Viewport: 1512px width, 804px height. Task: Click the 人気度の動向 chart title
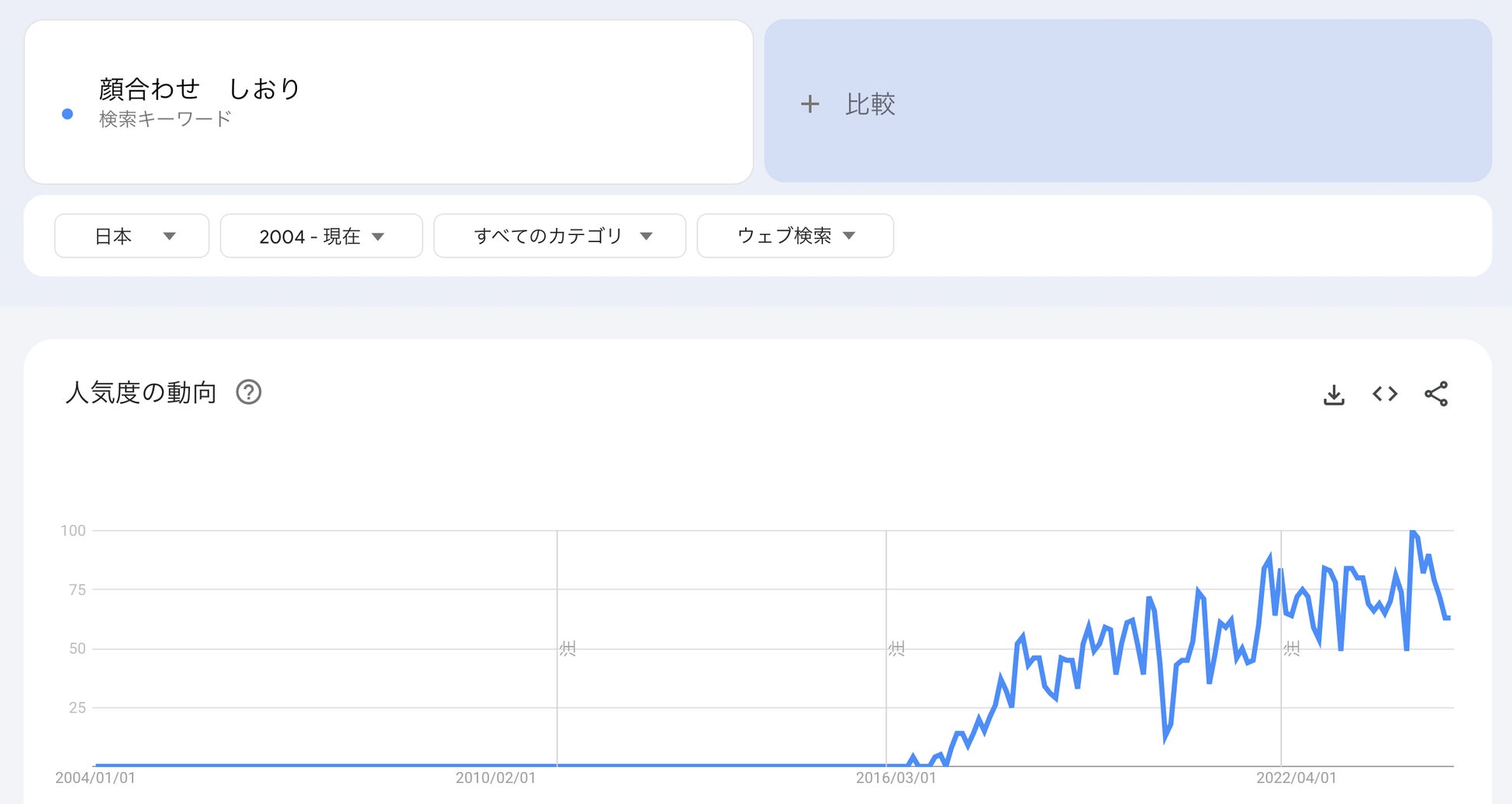tap(141, 392)
